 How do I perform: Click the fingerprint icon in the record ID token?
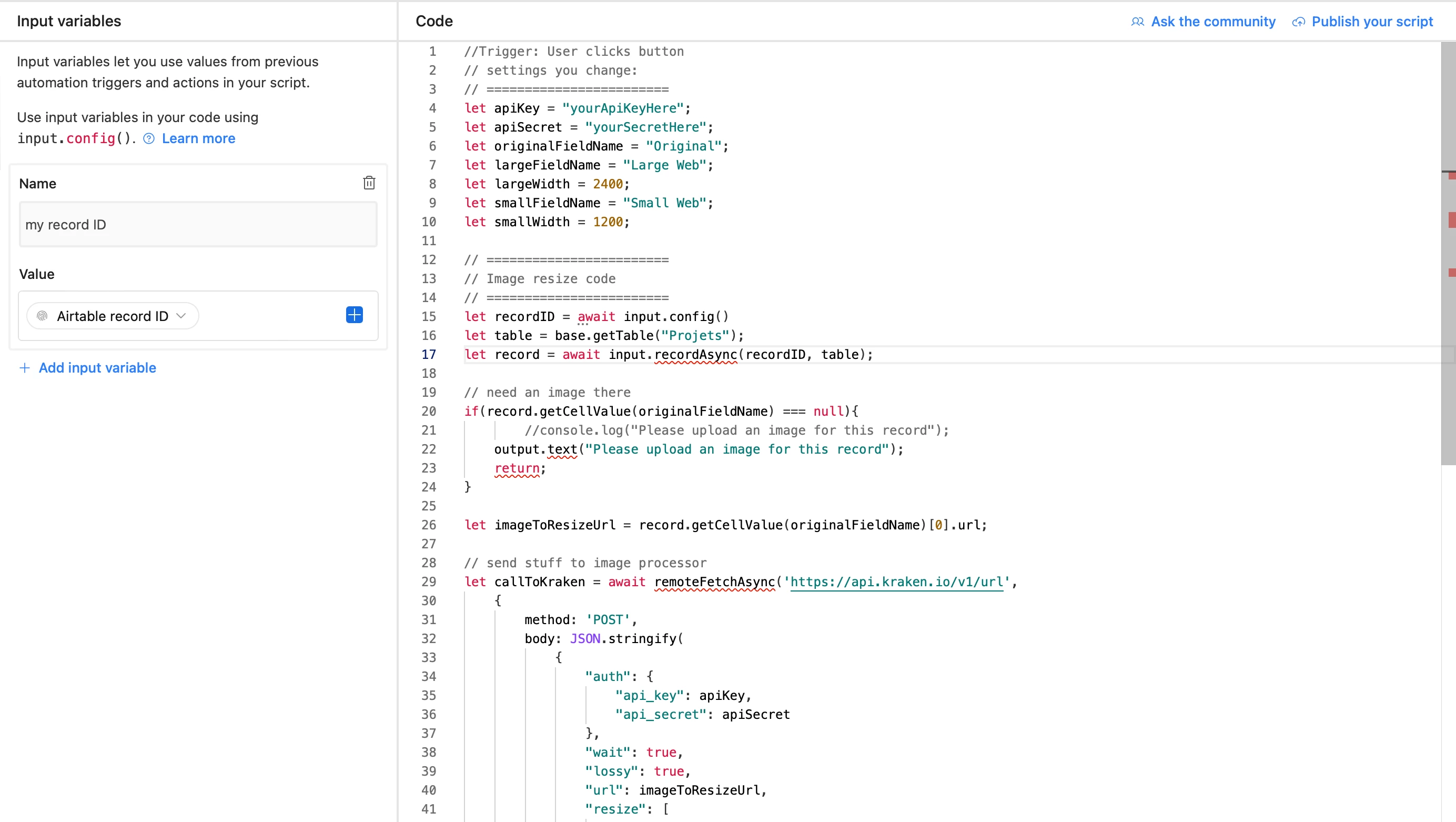coord(42,315)
